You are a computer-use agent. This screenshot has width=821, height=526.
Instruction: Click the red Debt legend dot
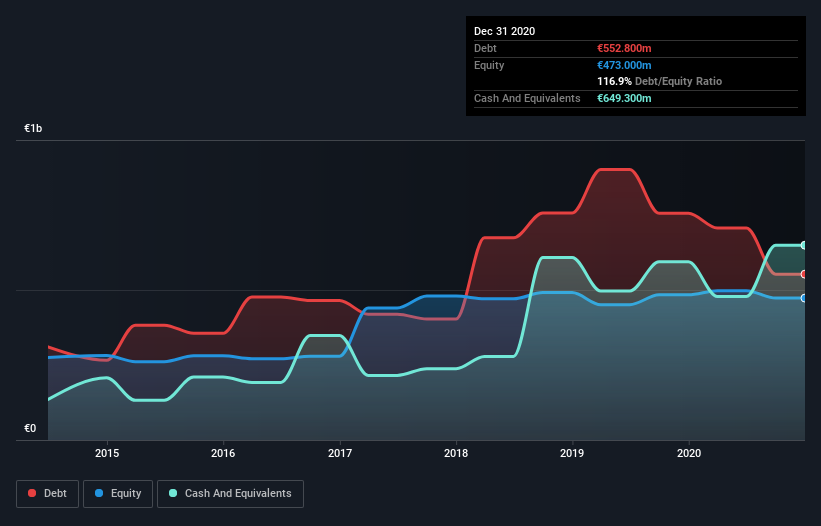32,493
